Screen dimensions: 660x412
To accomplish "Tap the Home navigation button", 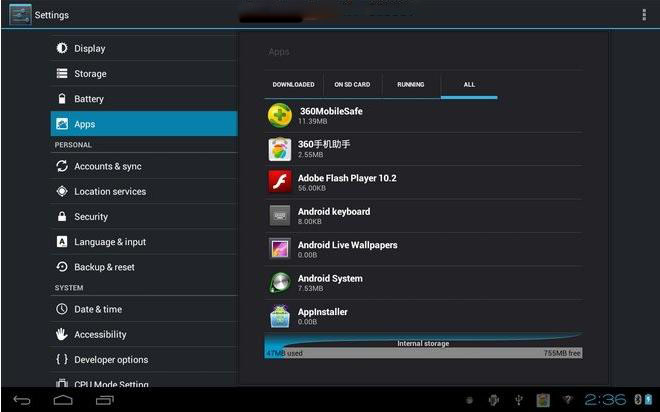I will pos(63,399).
